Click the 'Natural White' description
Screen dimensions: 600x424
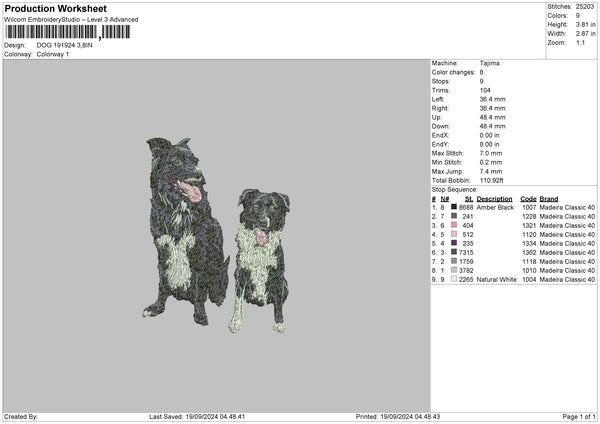click(x=497, y=280)
